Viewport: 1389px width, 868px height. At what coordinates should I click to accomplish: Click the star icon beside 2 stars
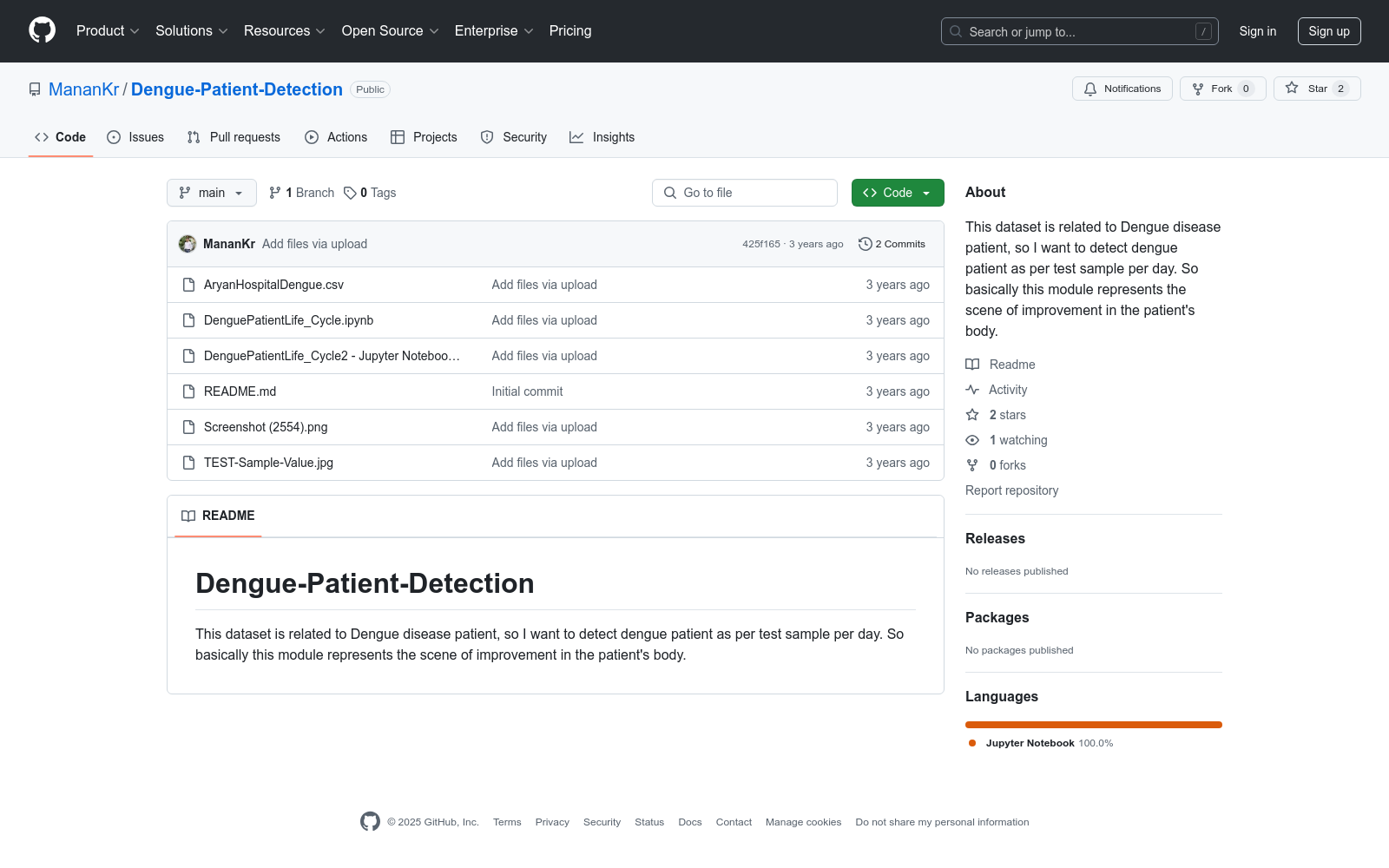click(972, 415)
